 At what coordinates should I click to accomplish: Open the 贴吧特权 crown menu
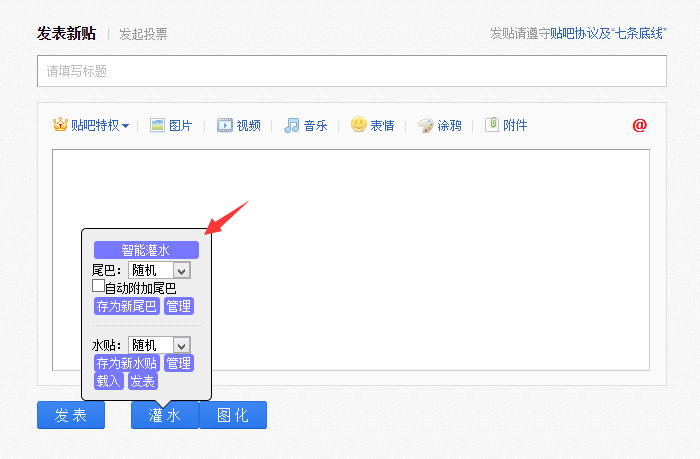pyautogui.click(x=91, y=125)
